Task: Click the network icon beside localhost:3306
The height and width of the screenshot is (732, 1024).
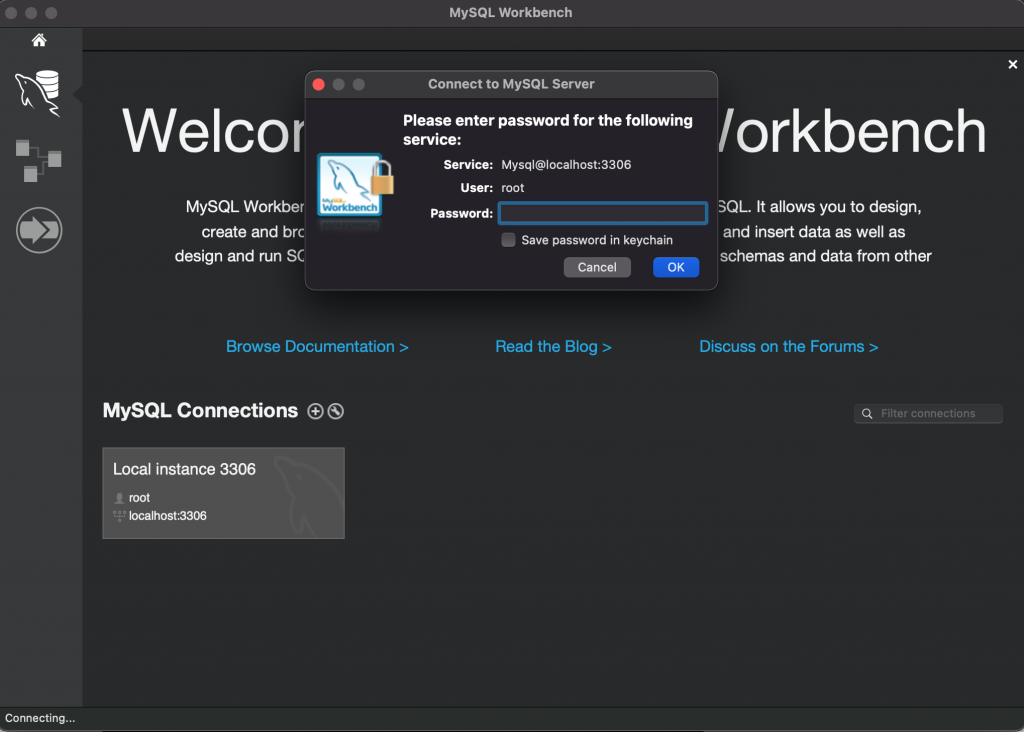Action: pyautogui.click(x=119, y=516)
